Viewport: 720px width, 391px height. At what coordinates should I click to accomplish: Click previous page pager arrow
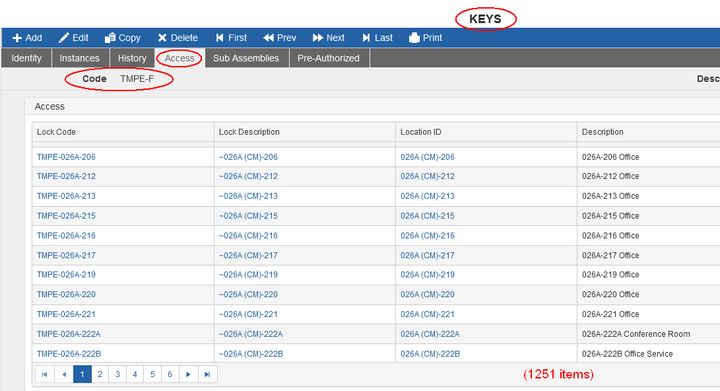coord(64,374)
